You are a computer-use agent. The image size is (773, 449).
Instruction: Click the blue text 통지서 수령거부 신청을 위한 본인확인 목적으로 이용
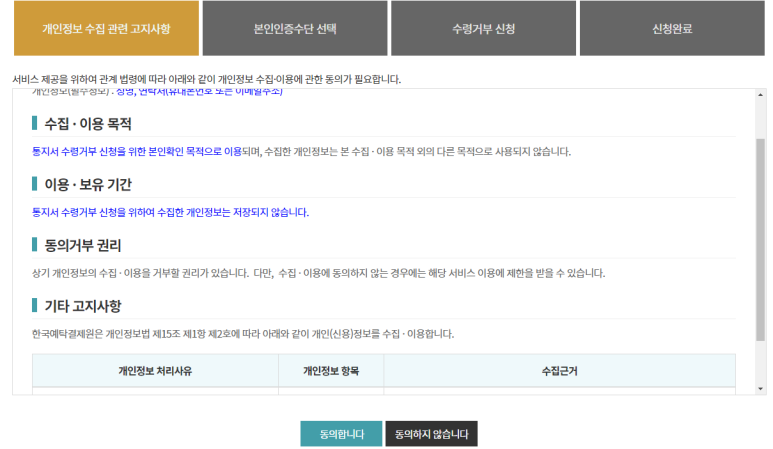pos(137,151)
